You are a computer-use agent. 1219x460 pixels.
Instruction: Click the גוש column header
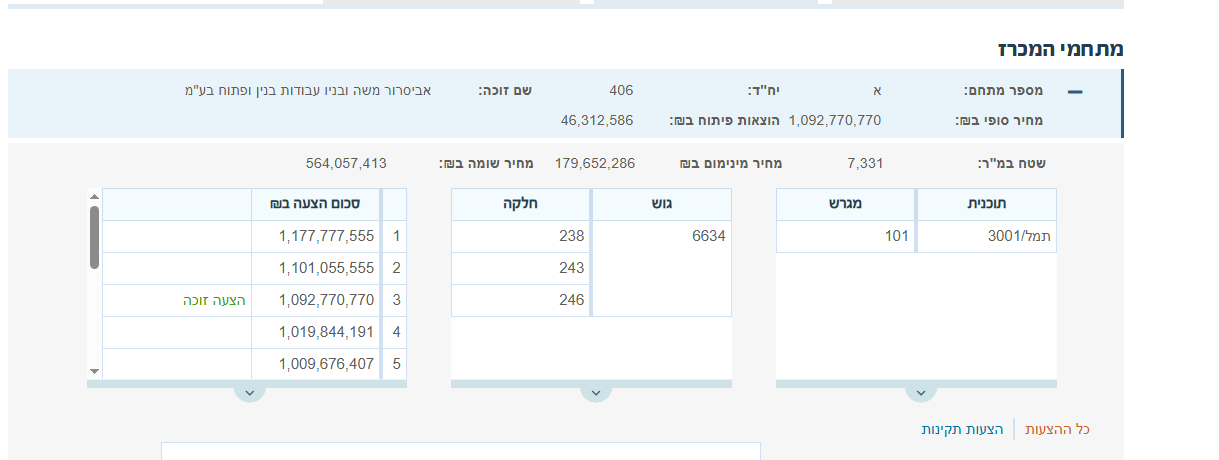coord(662,204)
